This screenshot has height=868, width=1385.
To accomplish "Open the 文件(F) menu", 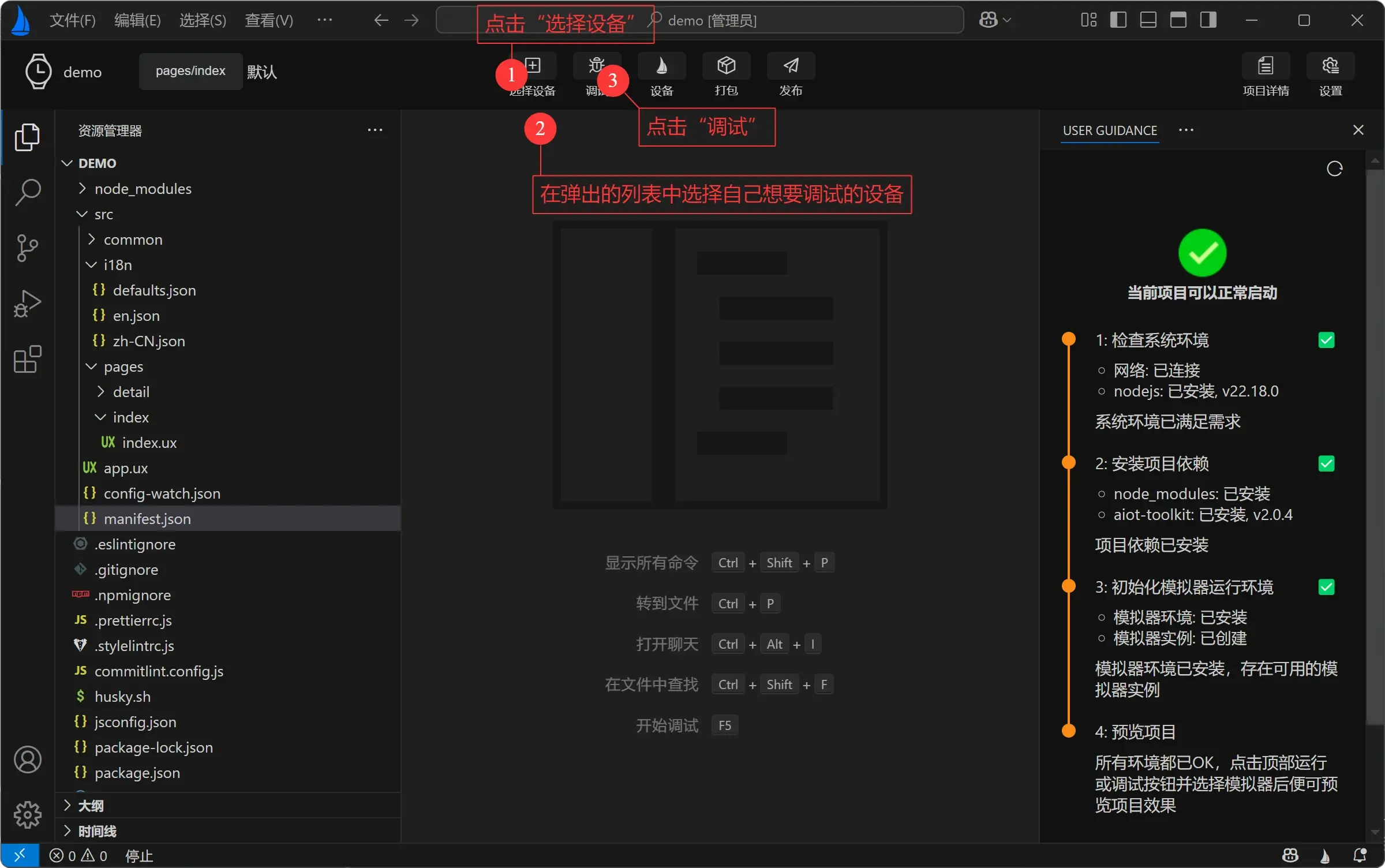I will pos(72,20).
